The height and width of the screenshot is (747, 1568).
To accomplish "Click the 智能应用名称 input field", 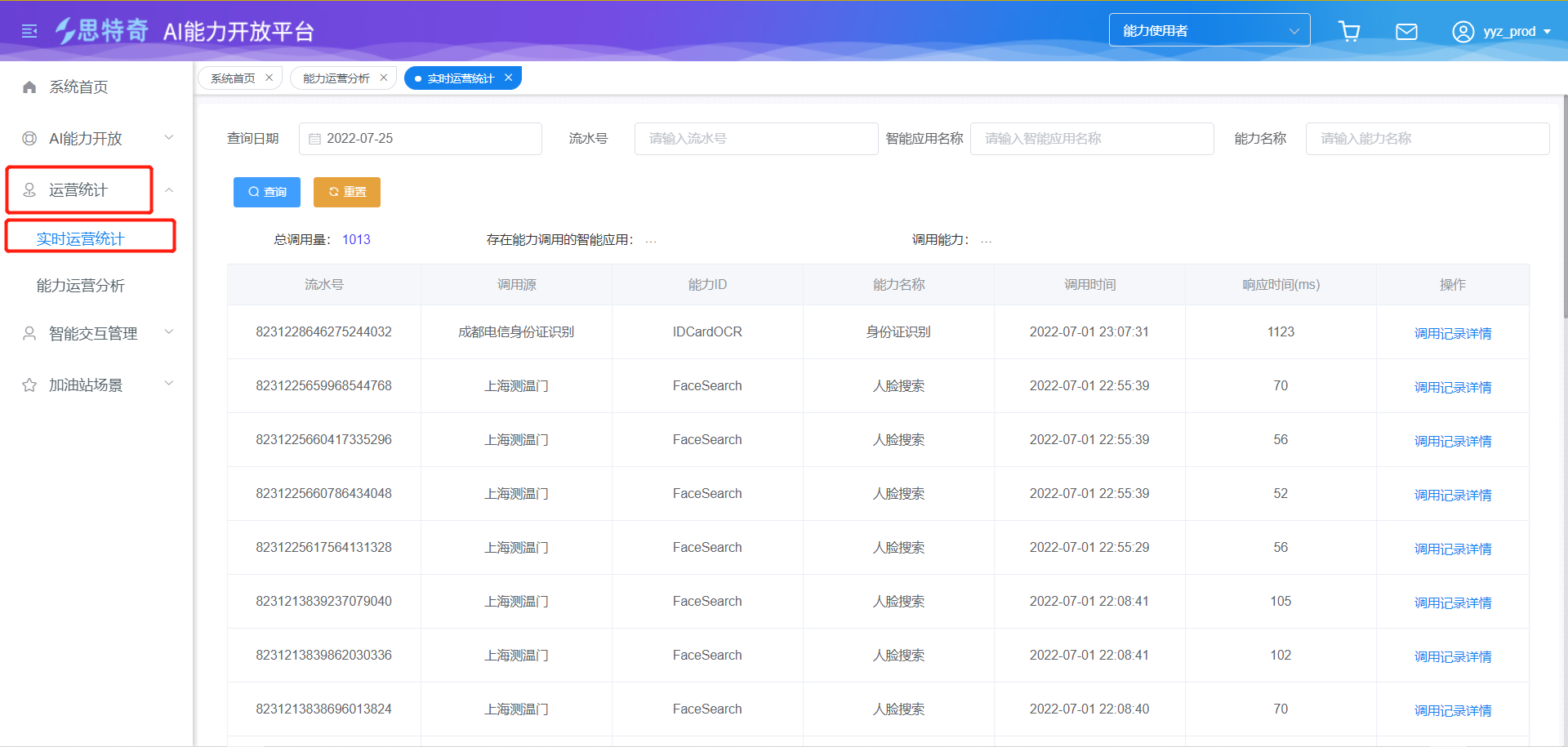I will point(1092,139).
